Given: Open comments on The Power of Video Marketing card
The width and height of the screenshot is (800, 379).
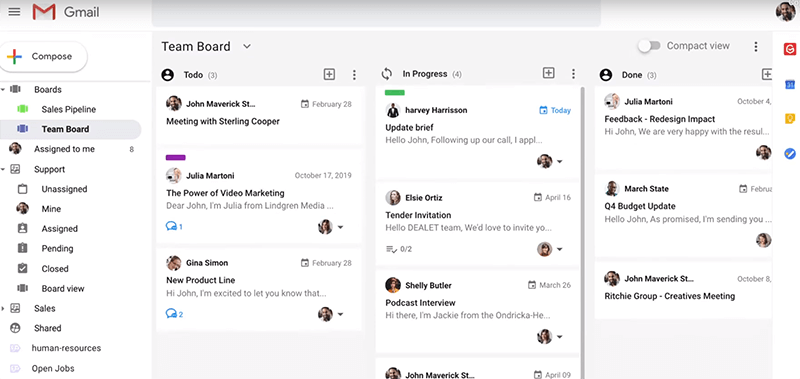Looking at the screenshot, I should 174,226.
